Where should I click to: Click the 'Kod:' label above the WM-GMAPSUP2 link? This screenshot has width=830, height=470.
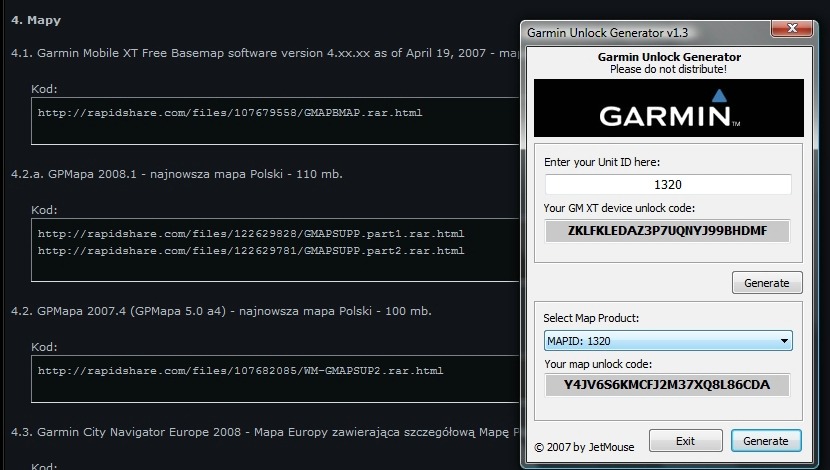44,347
